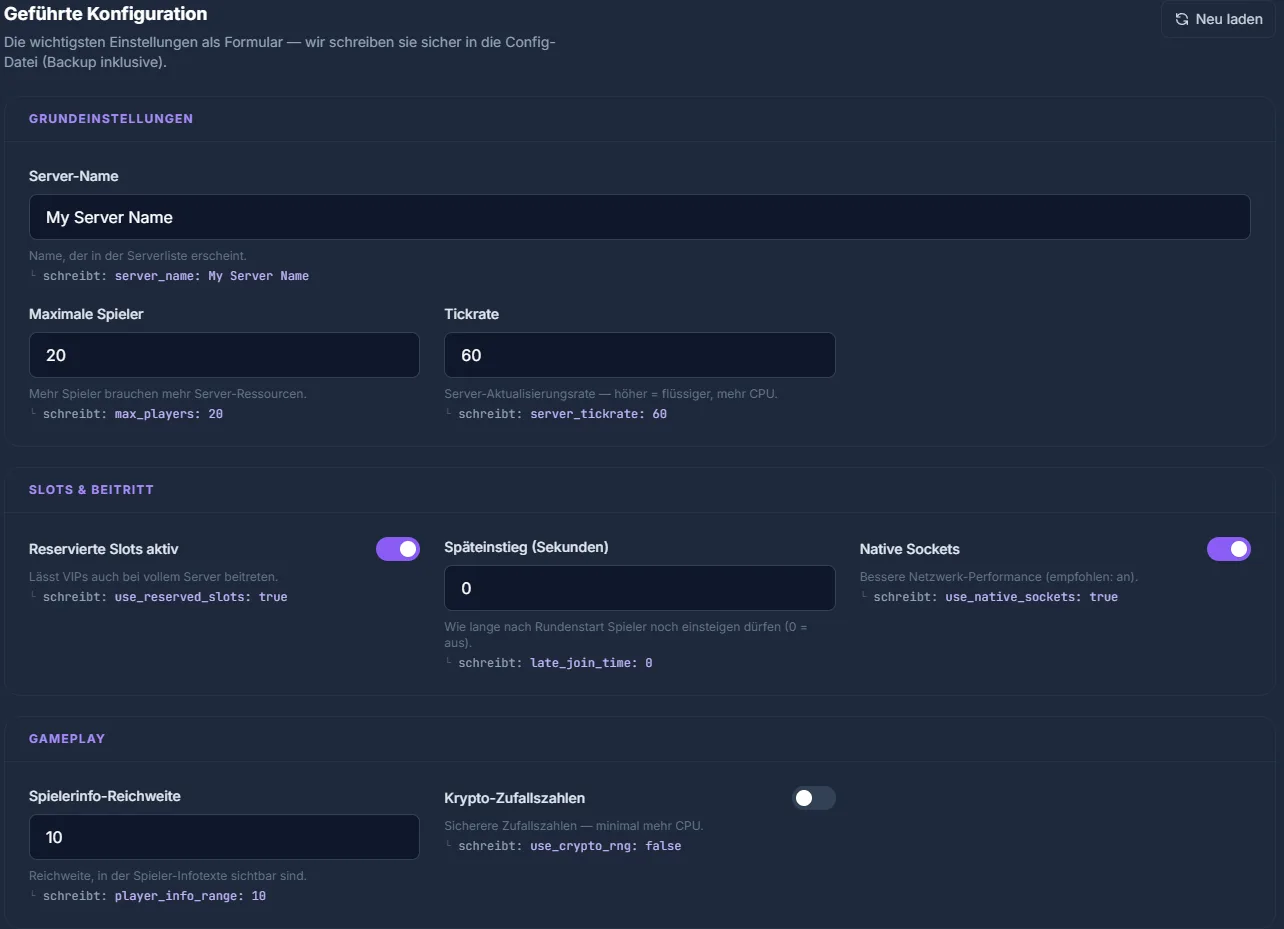Click the Neu laden reload button
The height and width of the screenshot is (929, 1284).
(x=1218, y=19)
